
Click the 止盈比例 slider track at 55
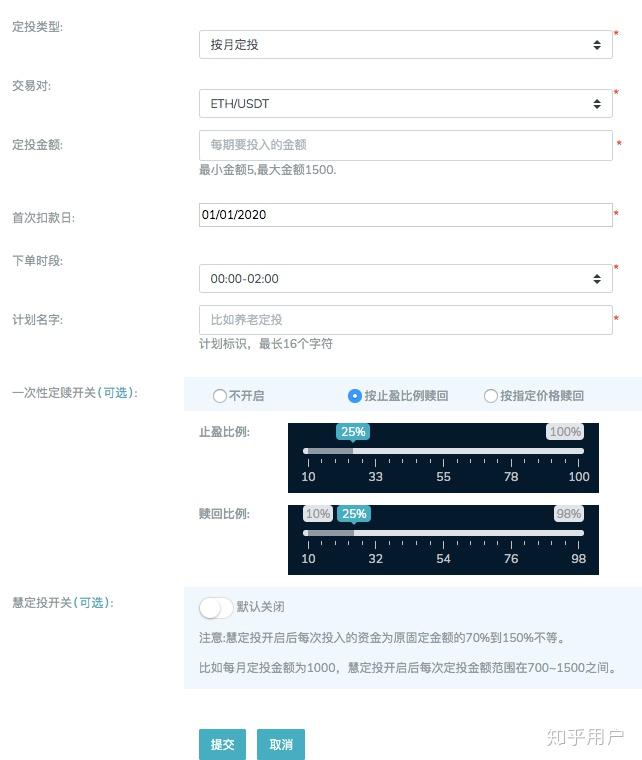(x=443, y=451)
